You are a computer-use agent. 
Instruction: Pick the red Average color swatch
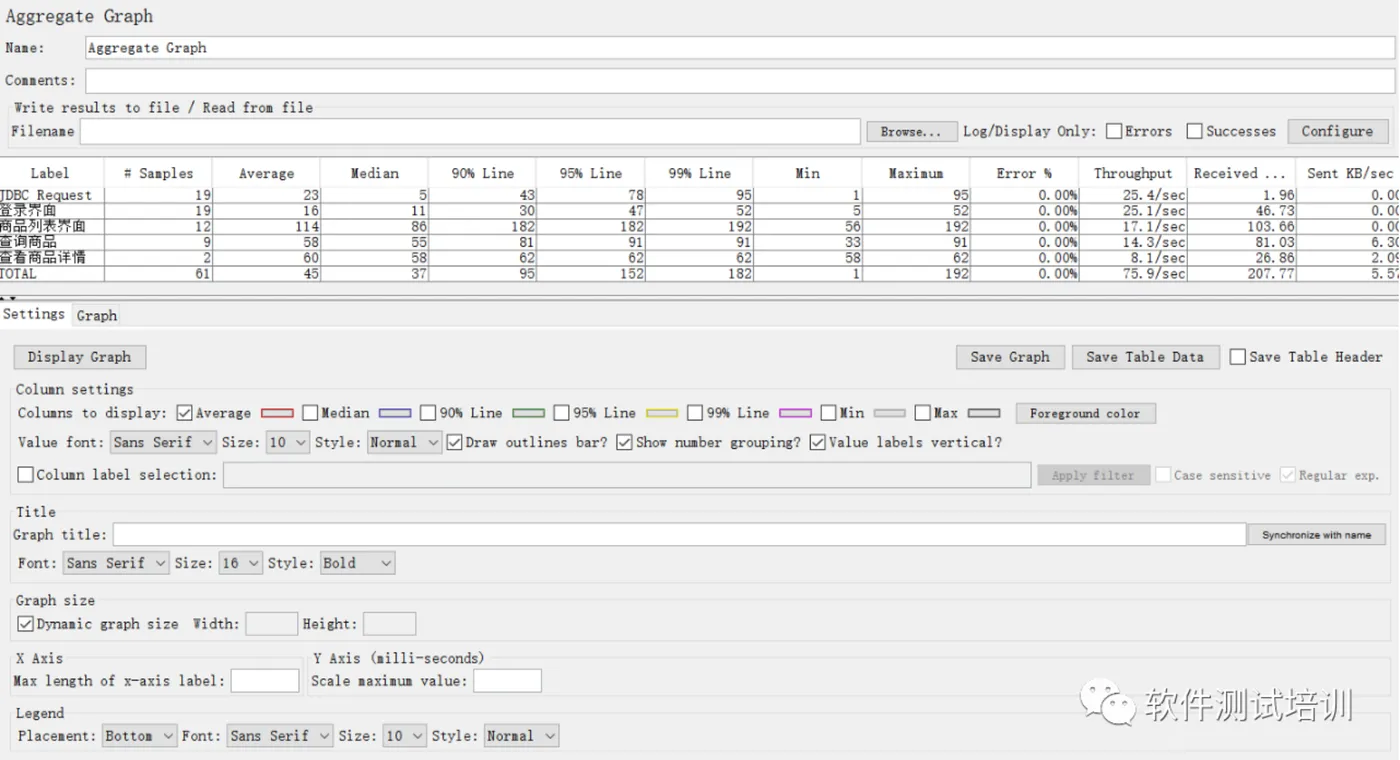coord(277,413)
